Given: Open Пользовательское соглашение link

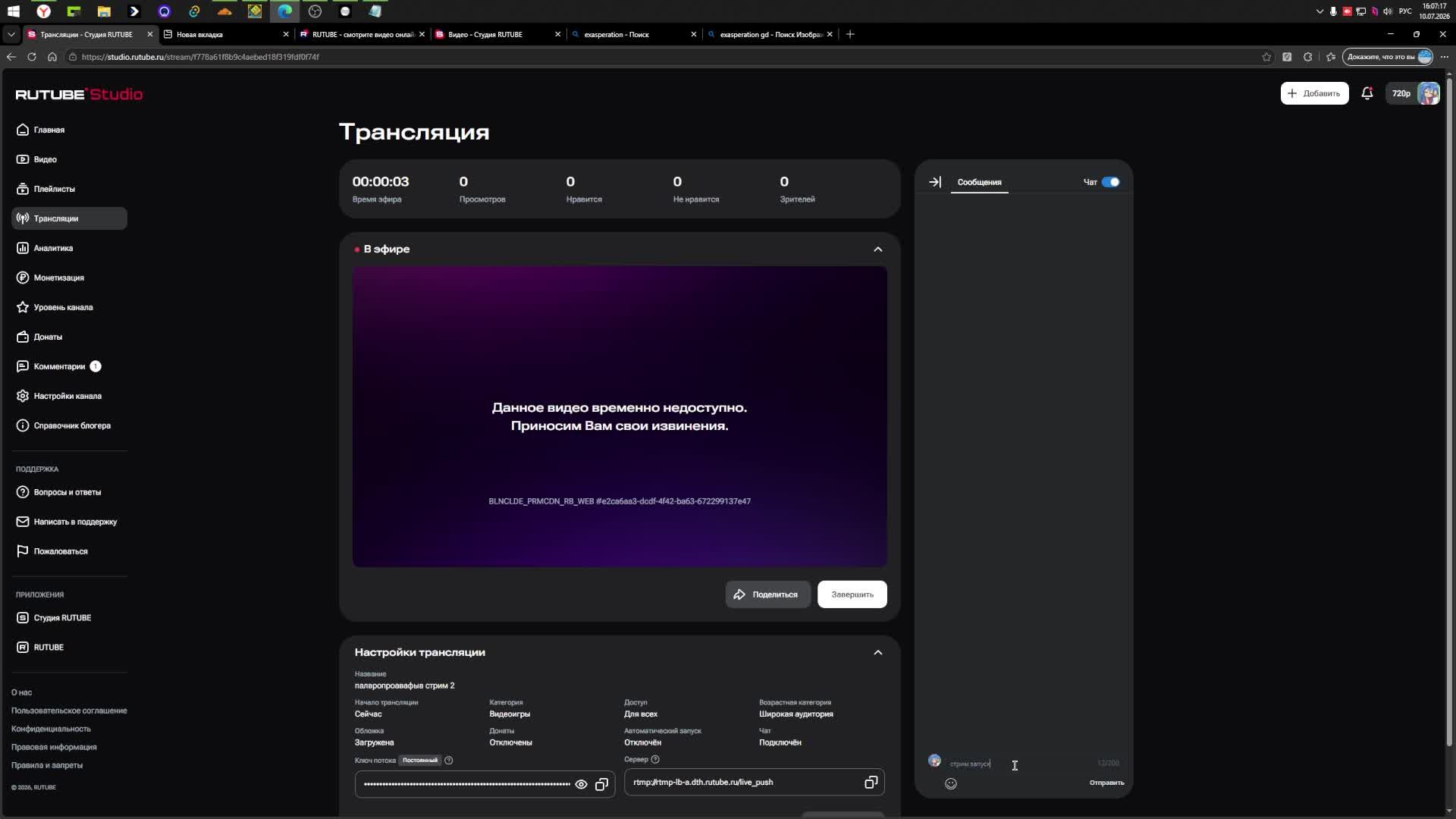Looking at the screenshot, I should click(69, 711).
